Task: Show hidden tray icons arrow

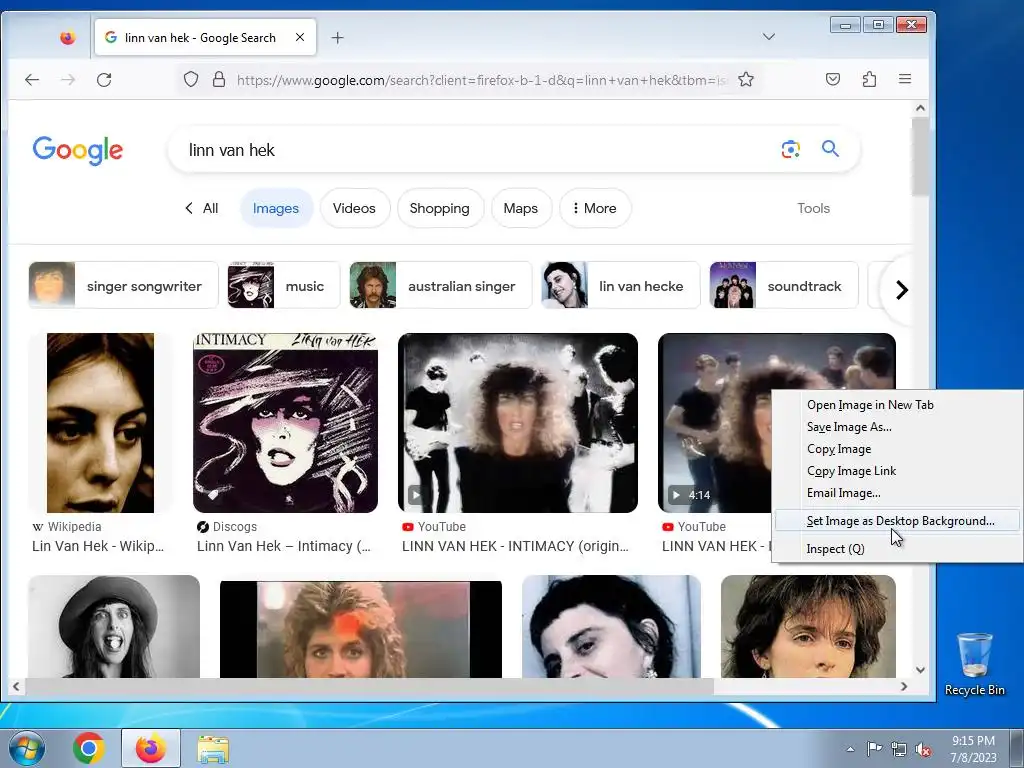Action: point(850,749)
